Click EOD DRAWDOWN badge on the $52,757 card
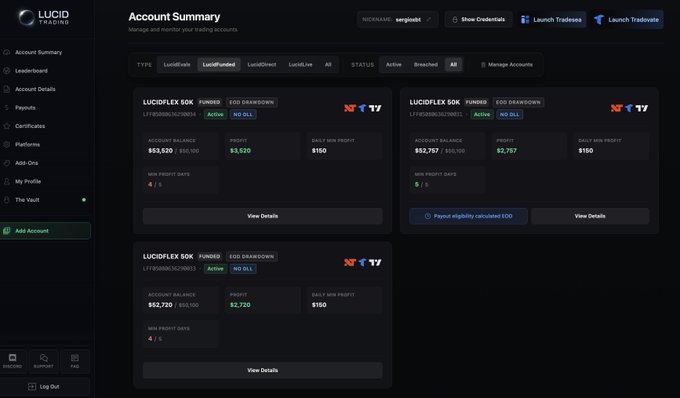The width and height of the screenshot is (680, 398). 518,102
